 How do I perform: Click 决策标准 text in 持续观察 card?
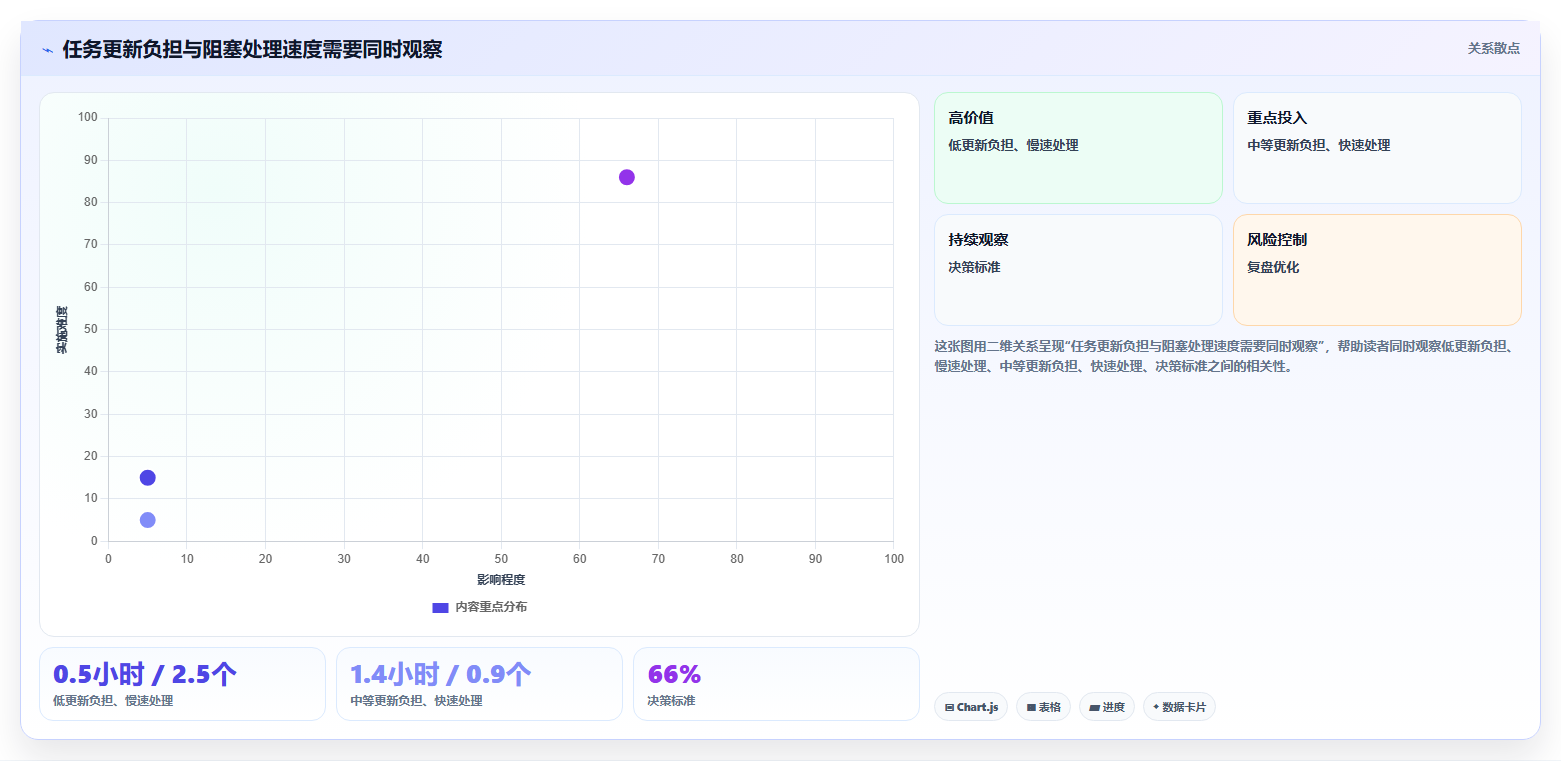(x=974, y=267)
